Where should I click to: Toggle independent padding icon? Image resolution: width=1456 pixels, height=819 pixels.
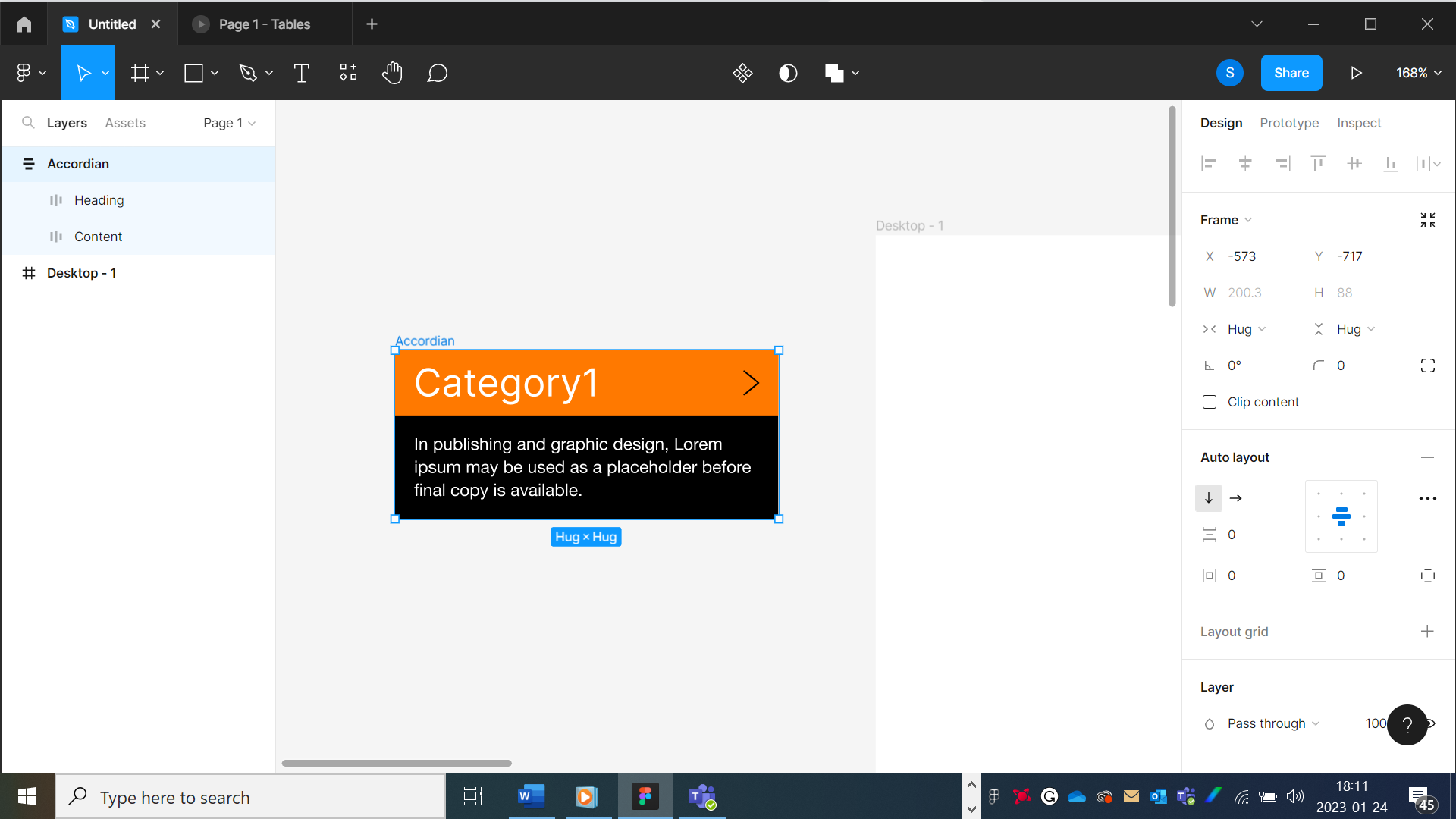click(1428, 576)
